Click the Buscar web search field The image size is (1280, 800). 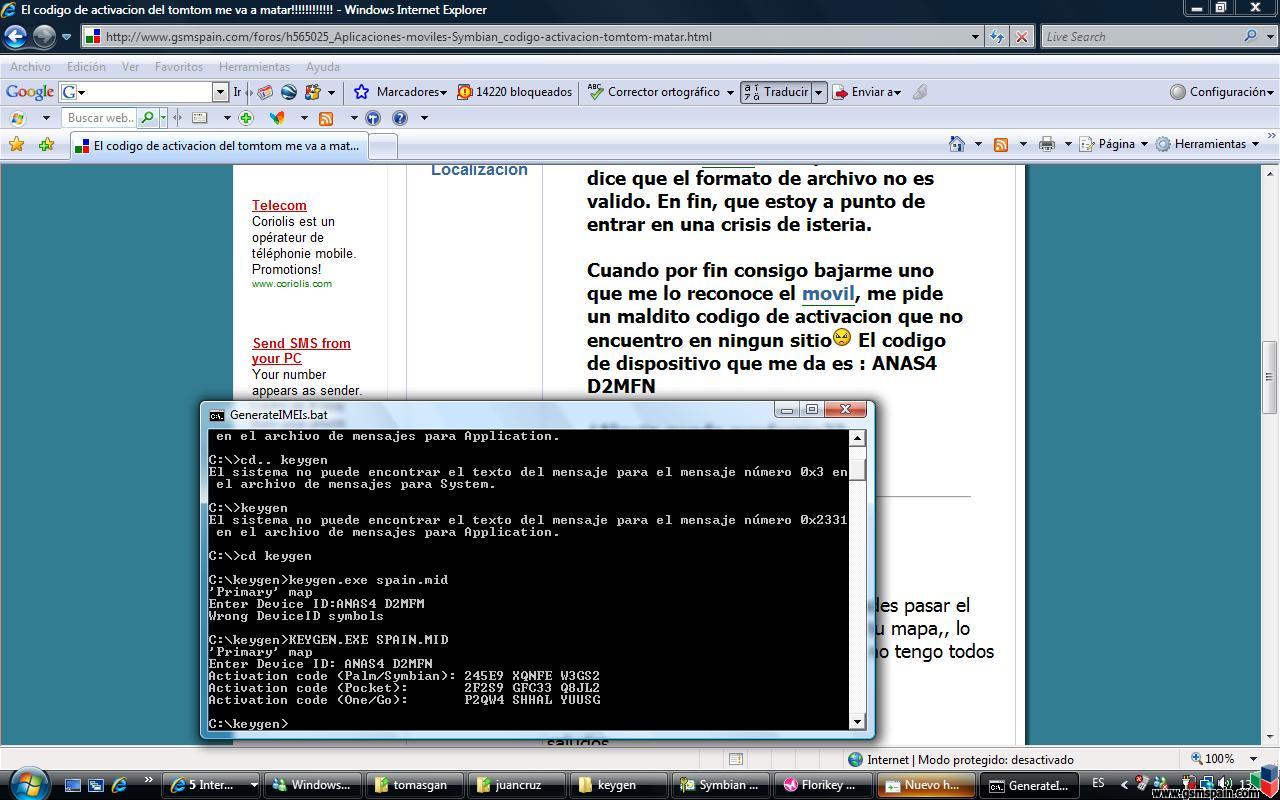pos(100,118)
